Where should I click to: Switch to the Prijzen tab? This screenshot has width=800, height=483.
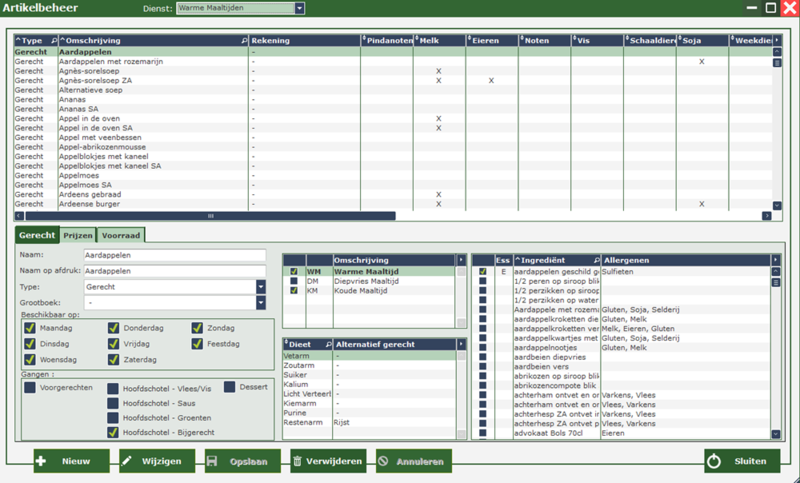76,235
